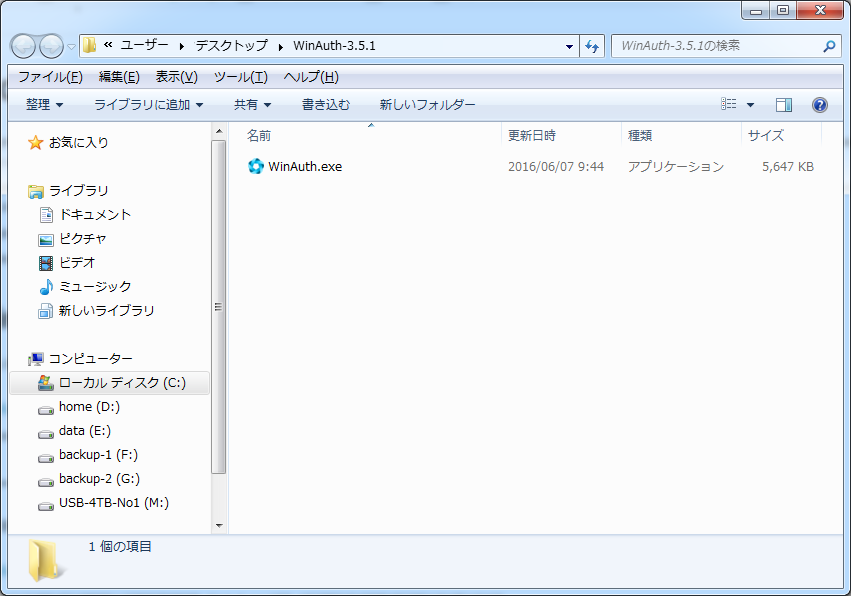Screen dimensions: 851x596
Task: Open the ツール(T) menu
Action: [240, 77]
